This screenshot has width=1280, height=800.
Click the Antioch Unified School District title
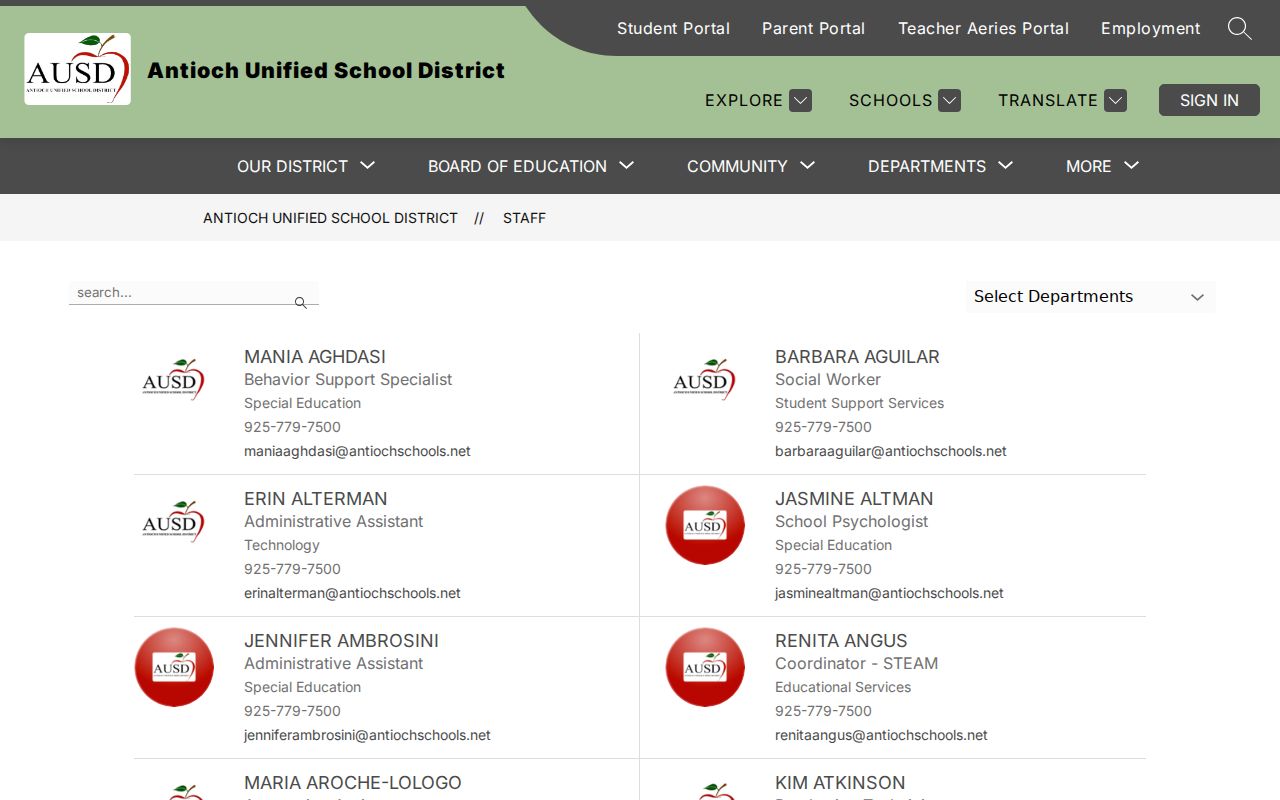click(326, 70)
